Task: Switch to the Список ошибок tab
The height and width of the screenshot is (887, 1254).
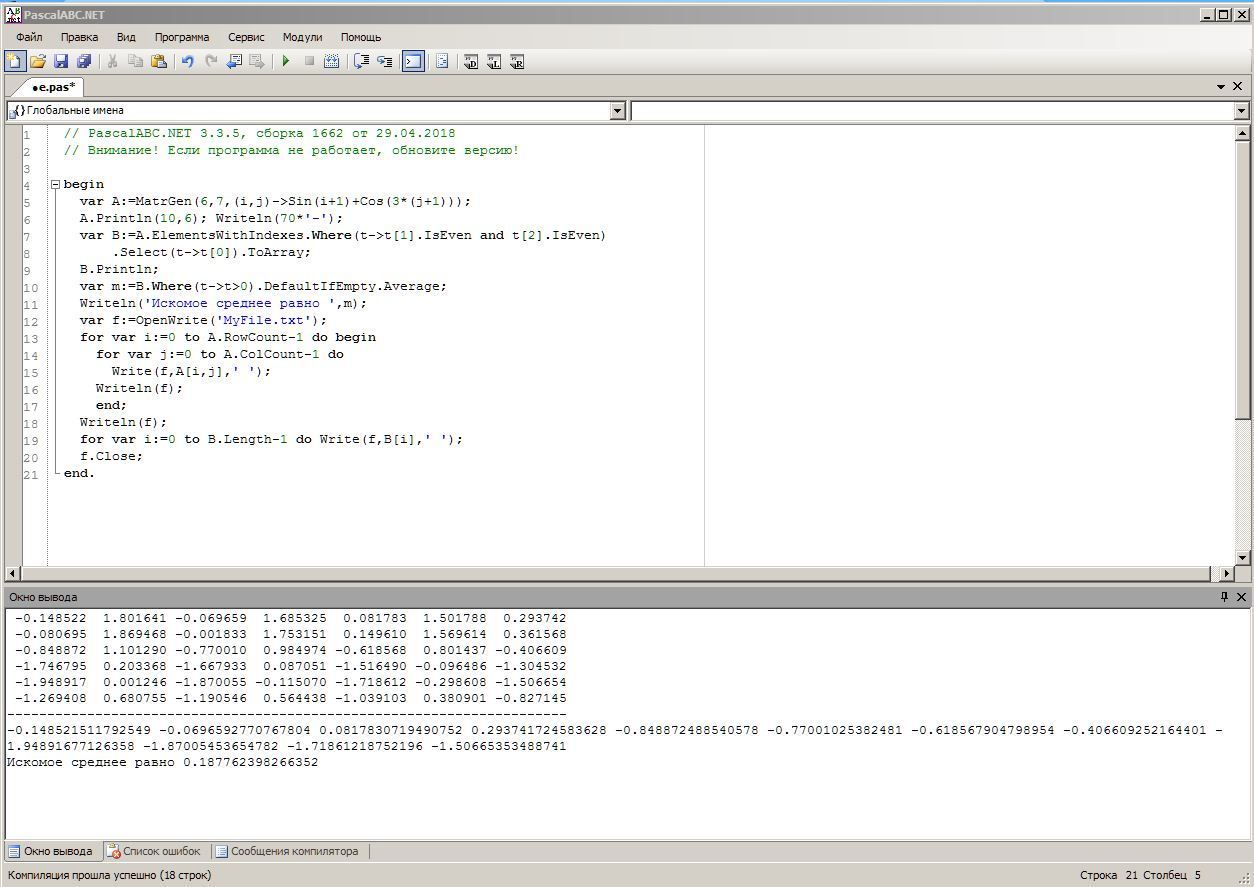Action: tap(155, 852)
